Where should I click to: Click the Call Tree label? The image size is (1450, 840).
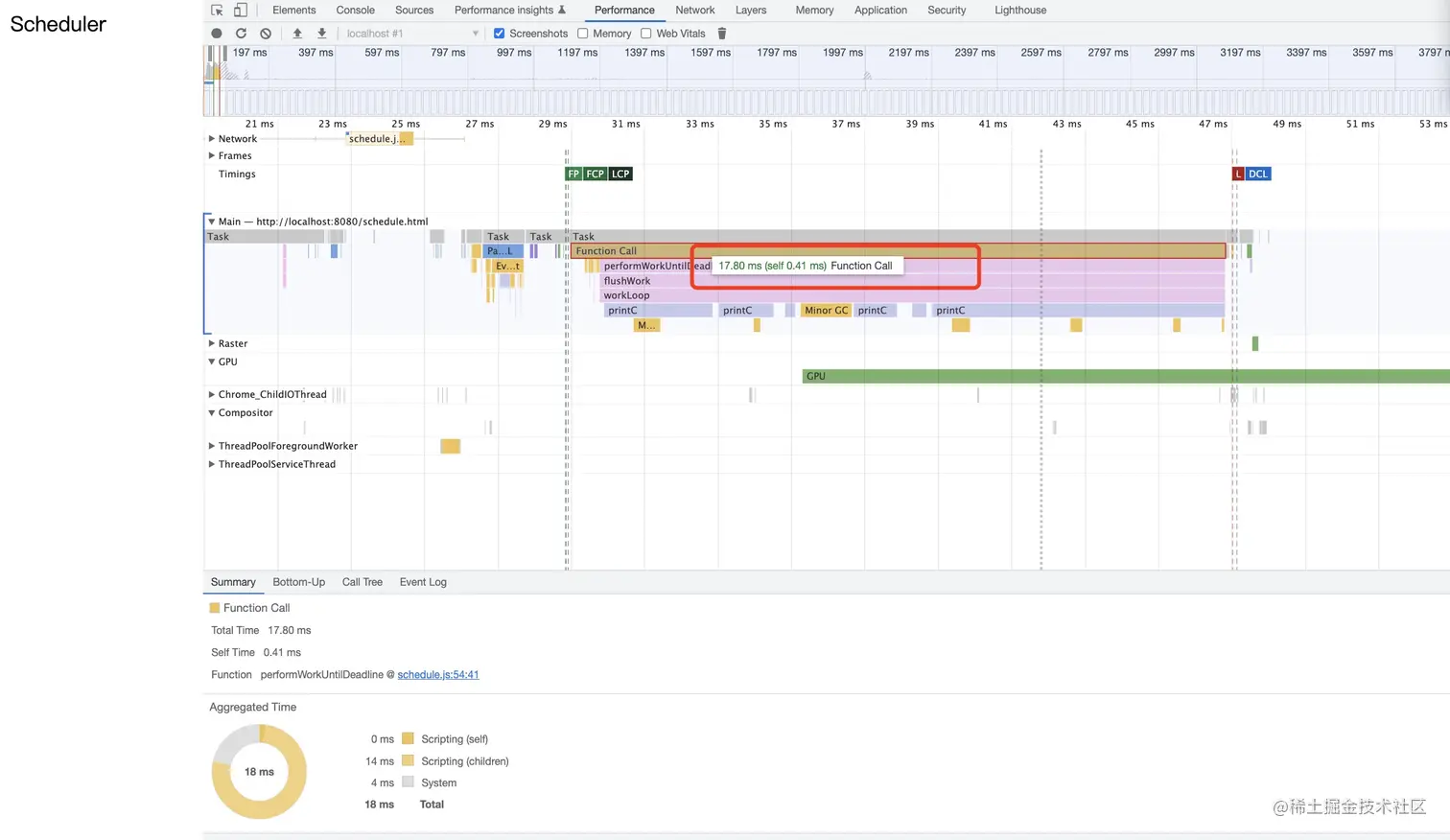(x=362, y=581)
